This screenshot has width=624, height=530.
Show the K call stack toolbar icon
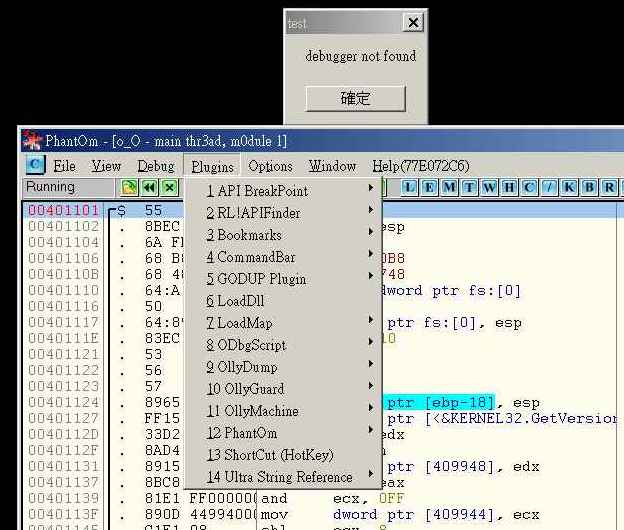(x=569, y=187)
